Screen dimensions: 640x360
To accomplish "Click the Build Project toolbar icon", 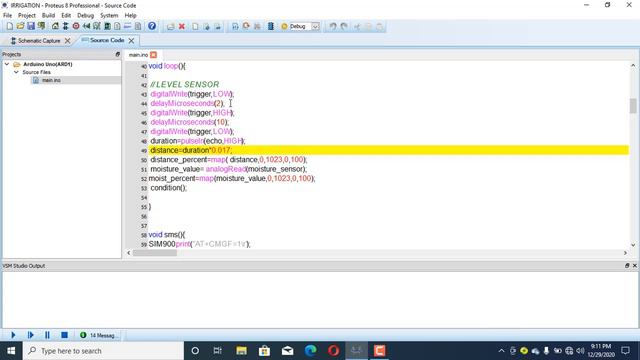I will [235, 27].
